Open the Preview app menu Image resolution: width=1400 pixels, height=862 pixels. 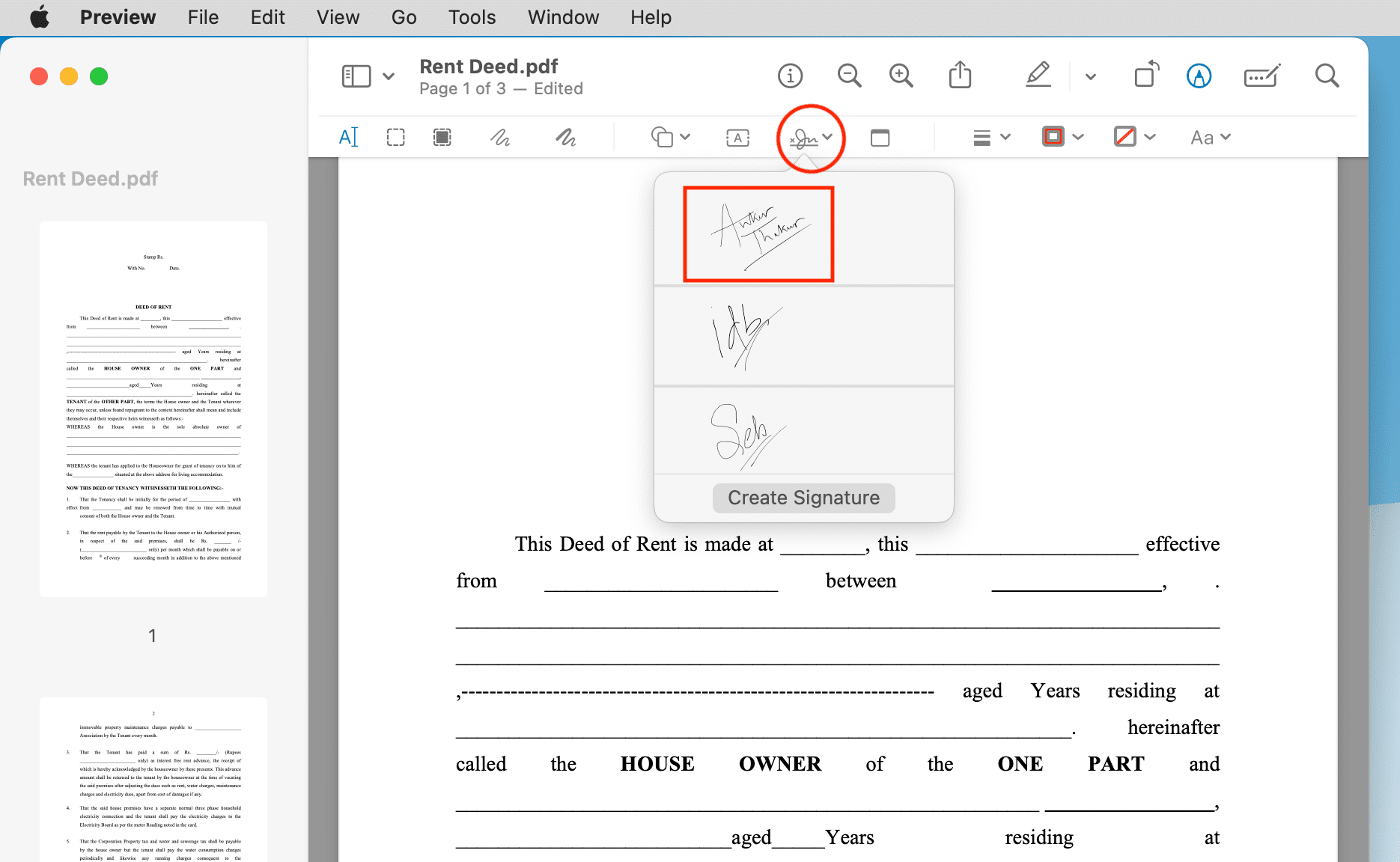(118, 17)
